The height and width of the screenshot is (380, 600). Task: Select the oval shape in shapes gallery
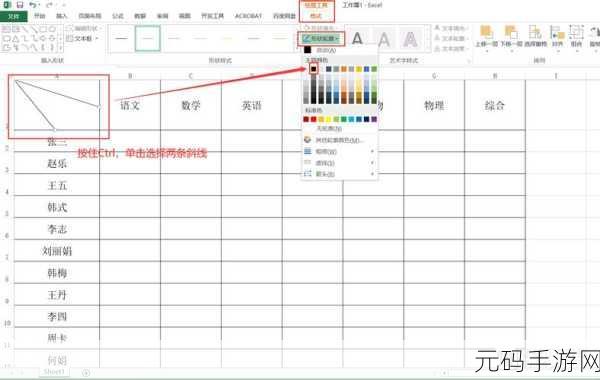(x=52, y=29)
